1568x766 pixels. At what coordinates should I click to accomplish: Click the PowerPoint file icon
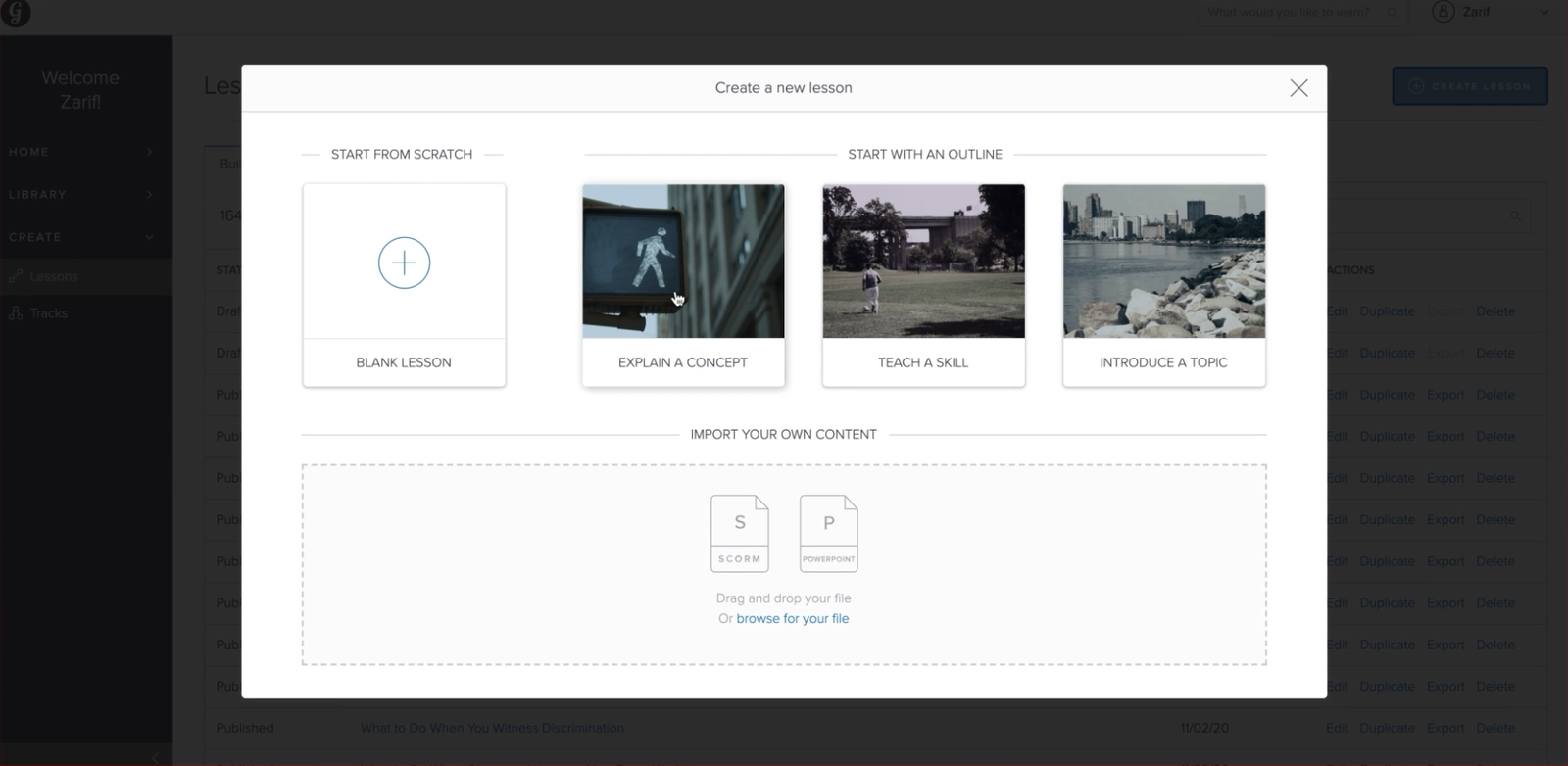(x=828, y=533)
